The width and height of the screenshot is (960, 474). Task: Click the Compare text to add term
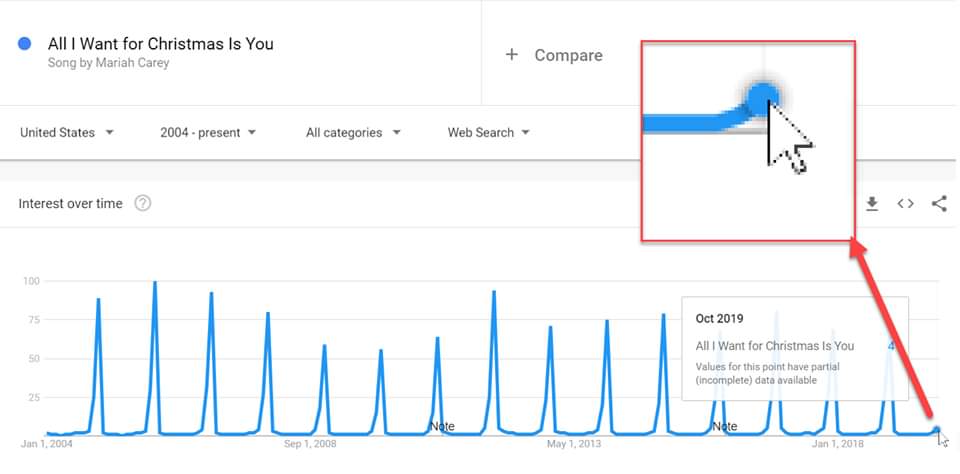[568, 55]
